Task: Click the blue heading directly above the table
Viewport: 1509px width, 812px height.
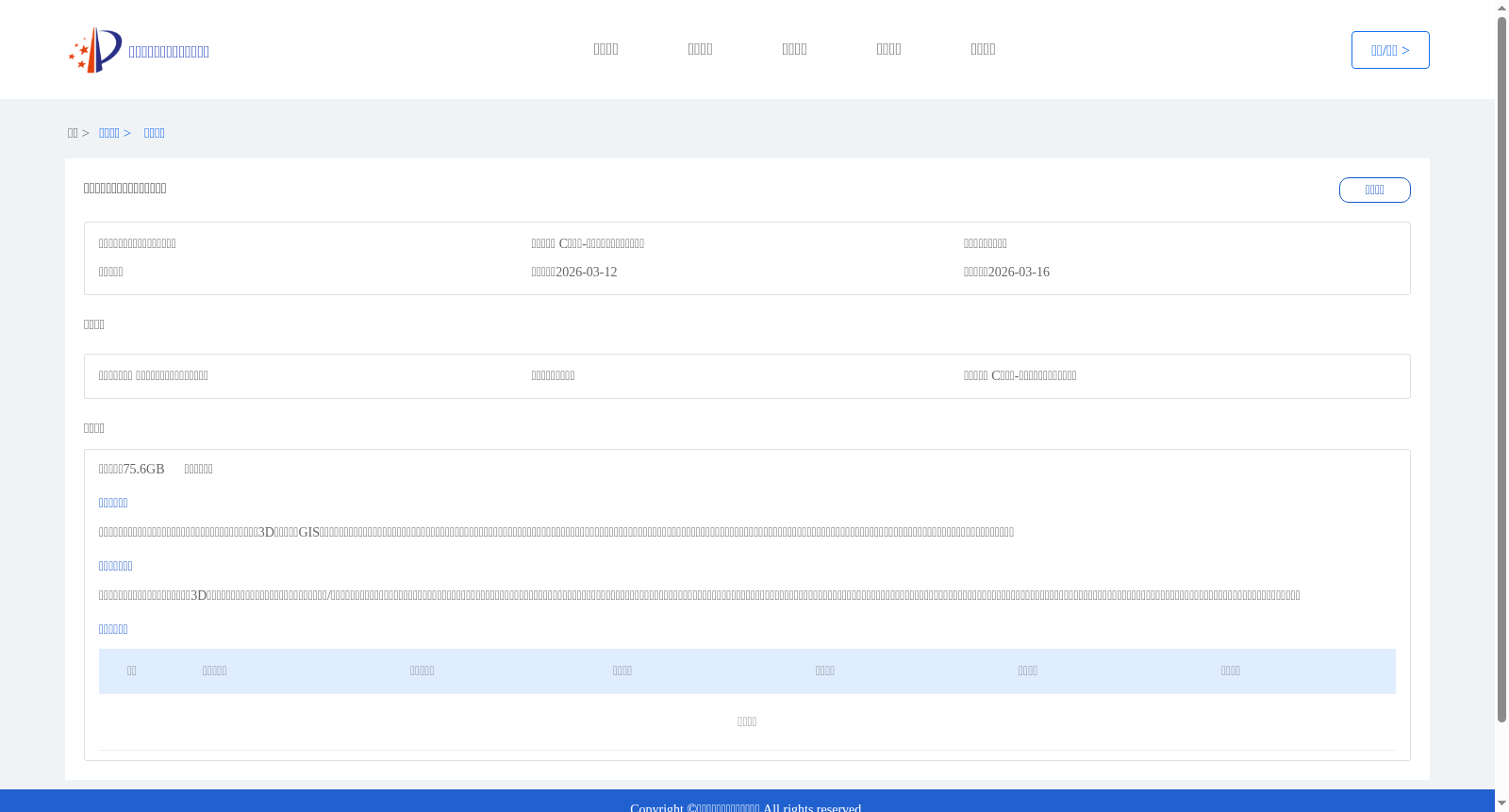Action: 113,629
